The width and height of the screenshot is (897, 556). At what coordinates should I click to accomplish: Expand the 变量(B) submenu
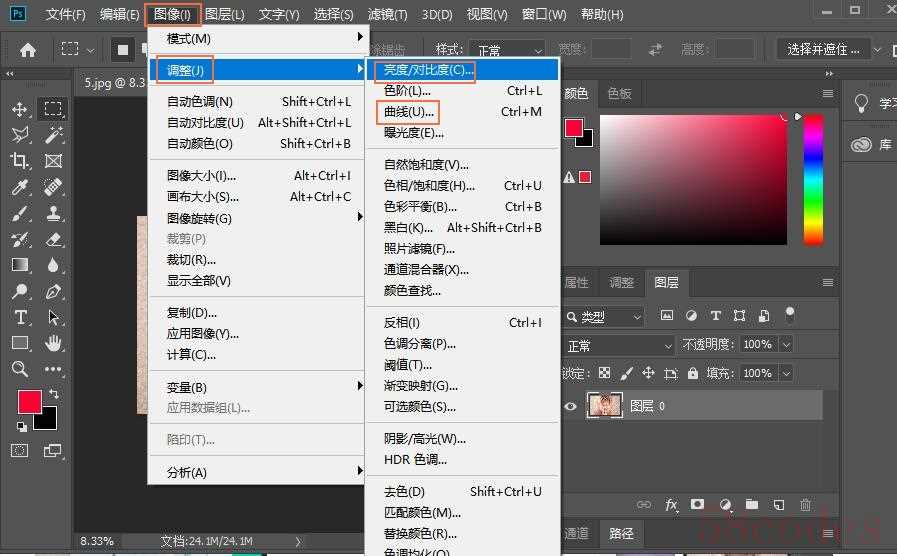tap(257, 387)
